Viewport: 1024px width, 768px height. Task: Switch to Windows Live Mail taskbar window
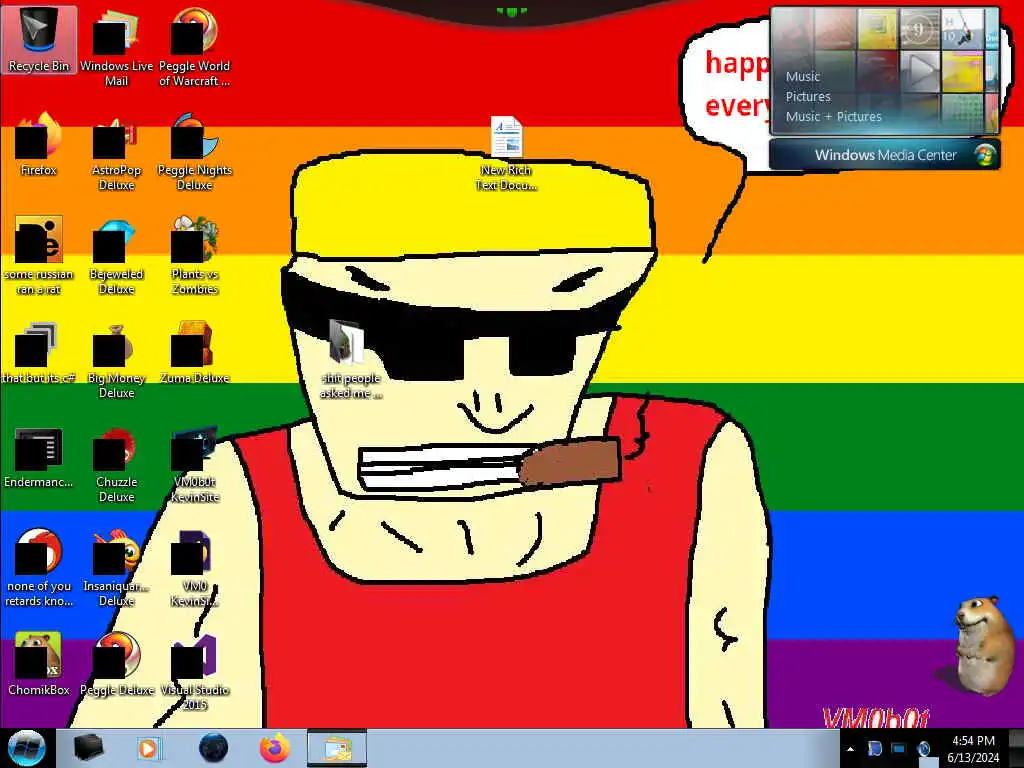337,748
